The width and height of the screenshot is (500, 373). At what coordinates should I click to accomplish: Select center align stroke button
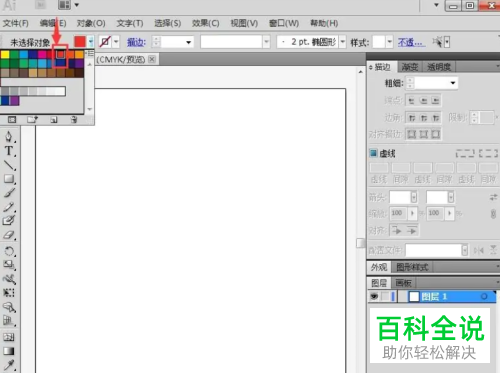click(412, 134)
